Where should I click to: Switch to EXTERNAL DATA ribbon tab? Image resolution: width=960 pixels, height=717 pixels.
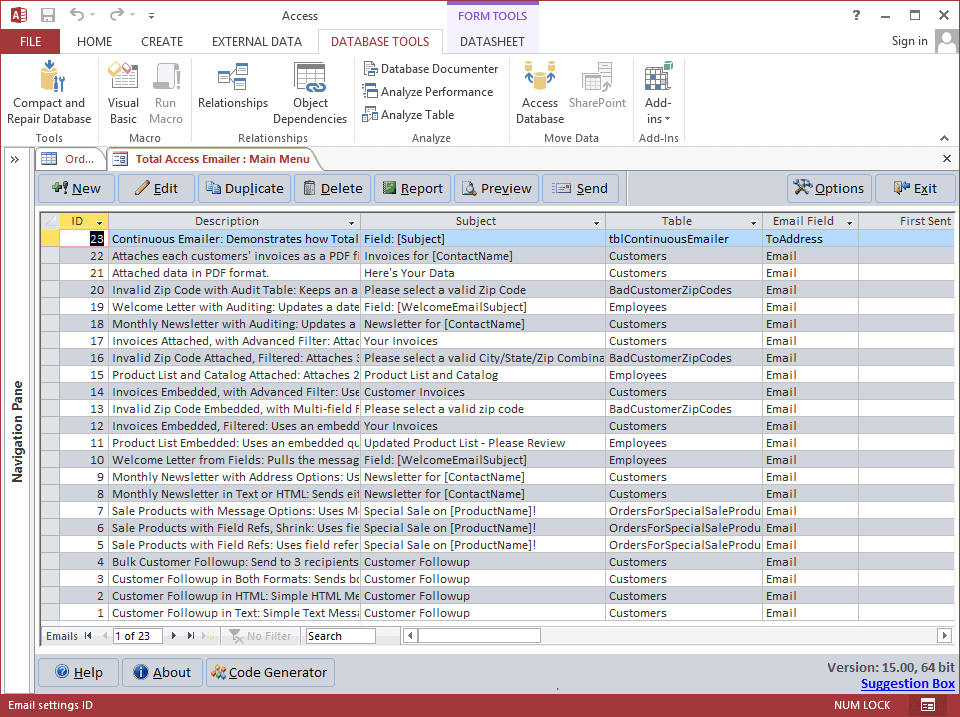click(257, 42)
